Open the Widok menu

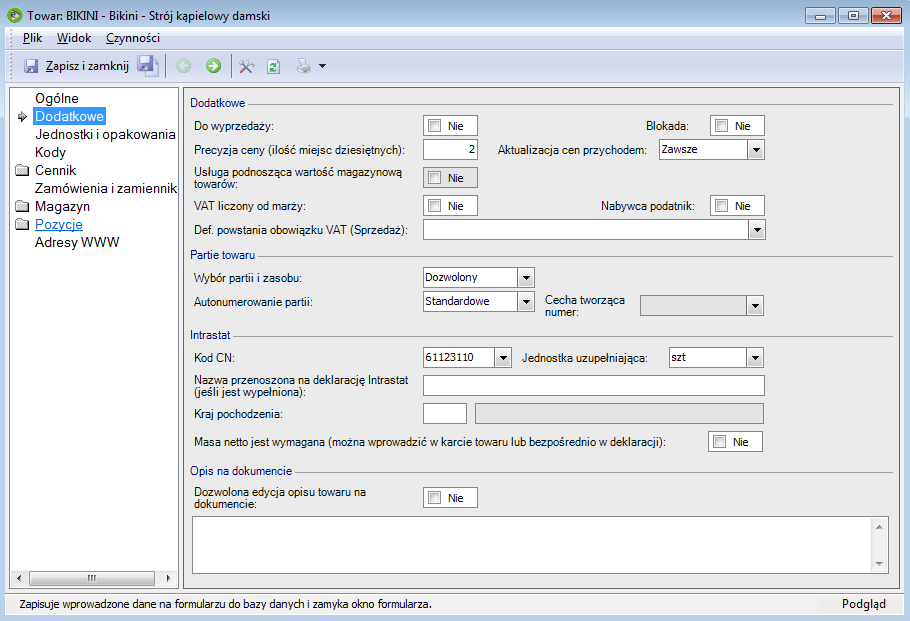pos(74,38)
